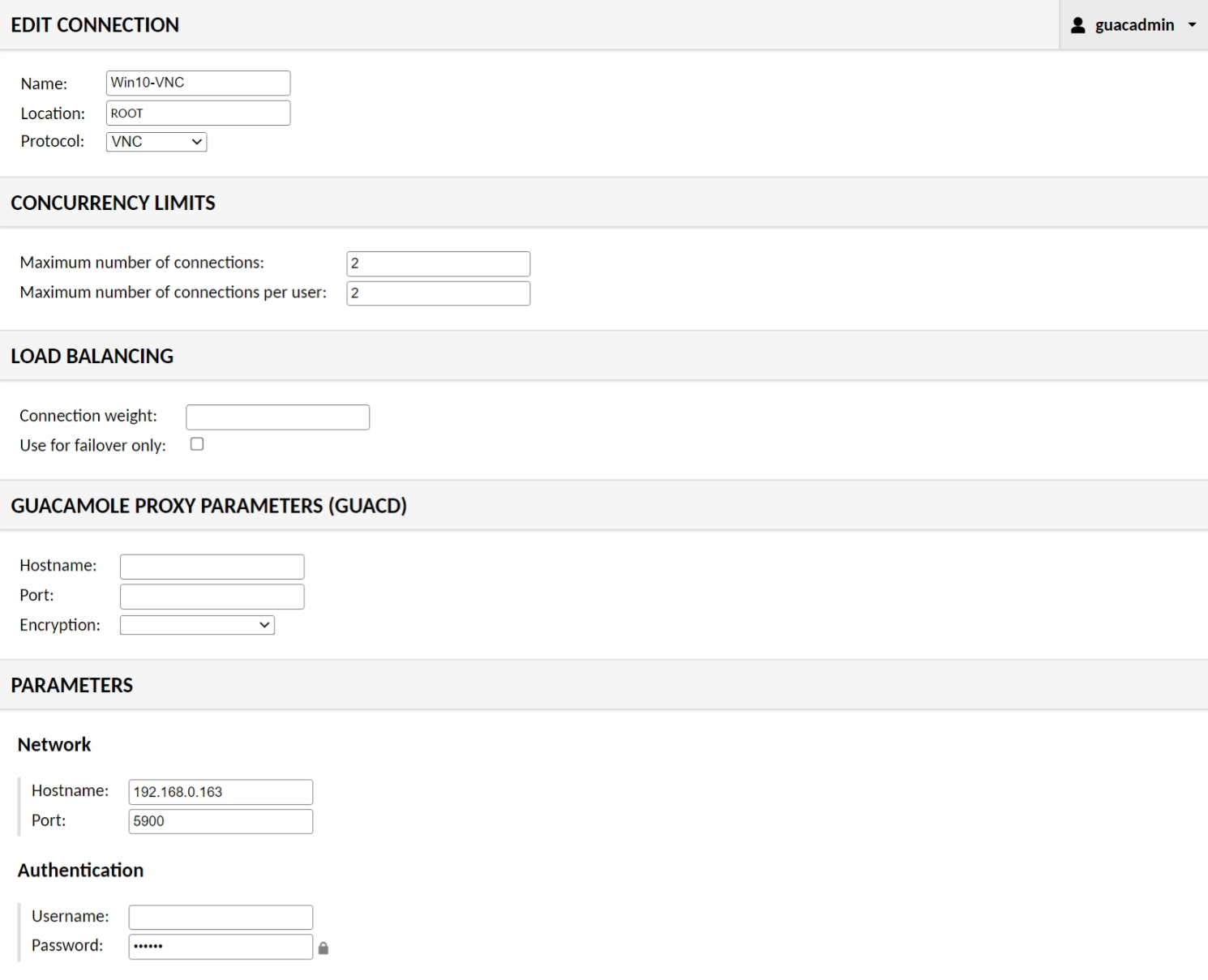Click the guacadmin username text
Image resolution: width=1208 pixels, height=980 pixels.
(x=1134, y=25)
